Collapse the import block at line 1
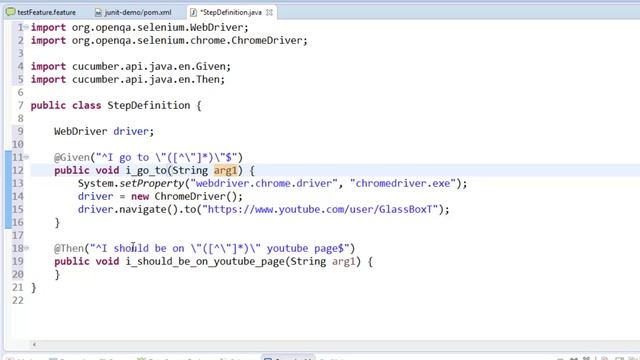640x360 pixels. [26, 27]
